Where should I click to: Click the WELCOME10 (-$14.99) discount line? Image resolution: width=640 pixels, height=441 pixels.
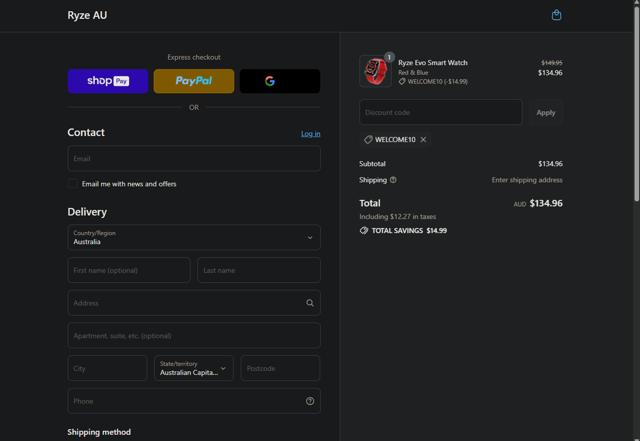(x=433, y=82)
